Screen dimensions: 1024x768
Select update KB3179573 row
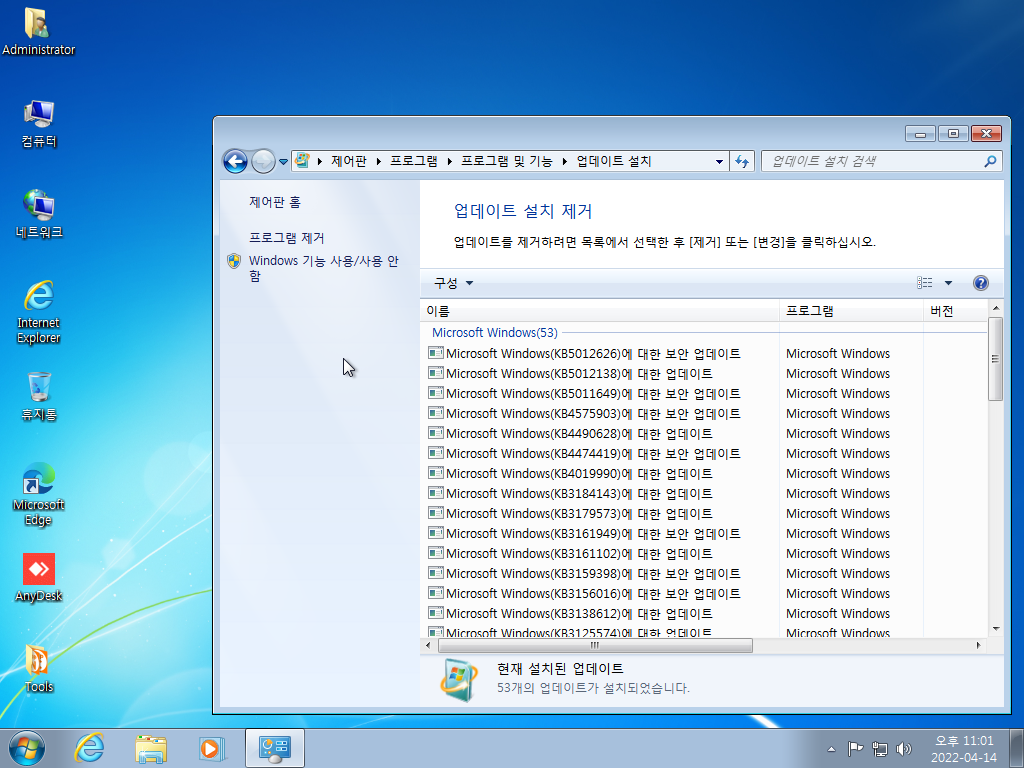point(703,514)
